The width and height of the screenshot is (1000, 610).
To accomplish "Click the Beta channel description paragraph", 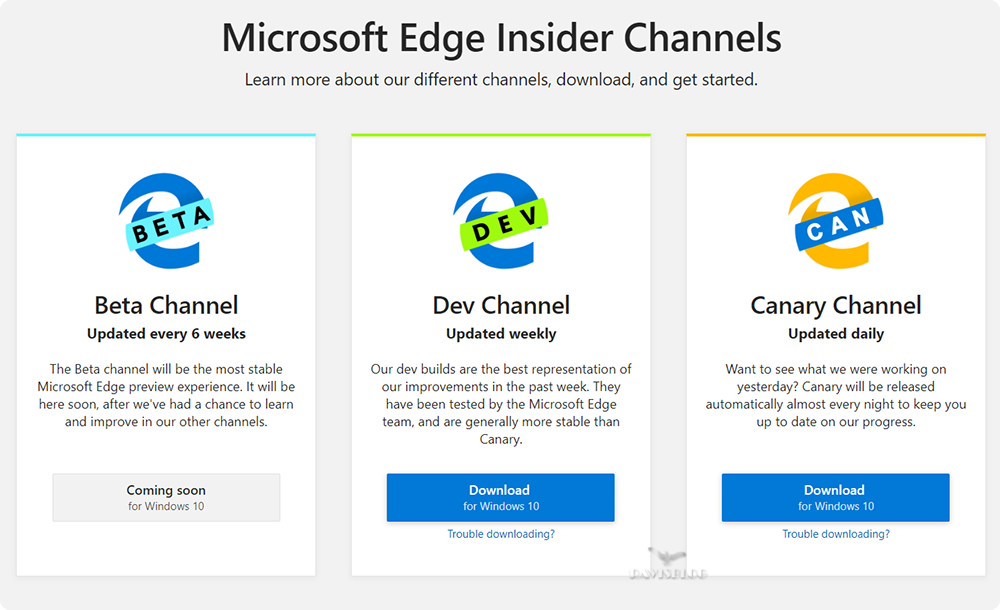I will coord(166,395).
